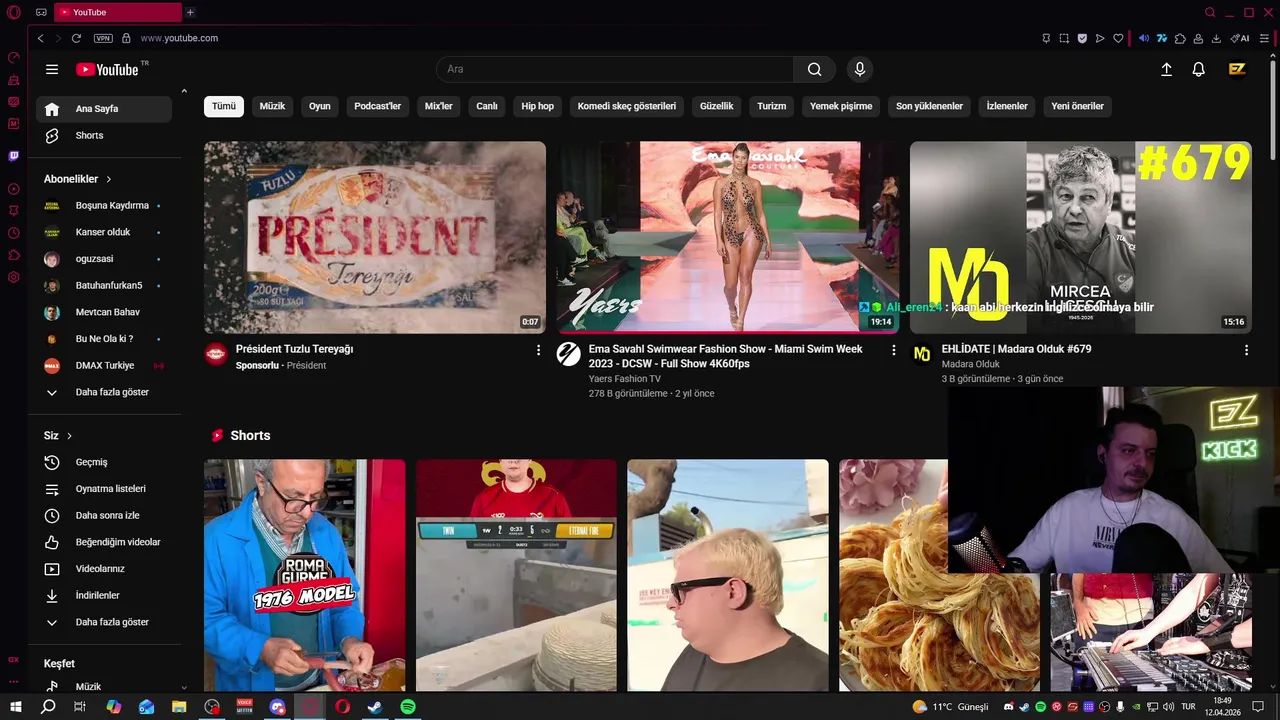Open Beğendiğim videolar in sidebar
The image size is (1280, 720).
point(104,542)
